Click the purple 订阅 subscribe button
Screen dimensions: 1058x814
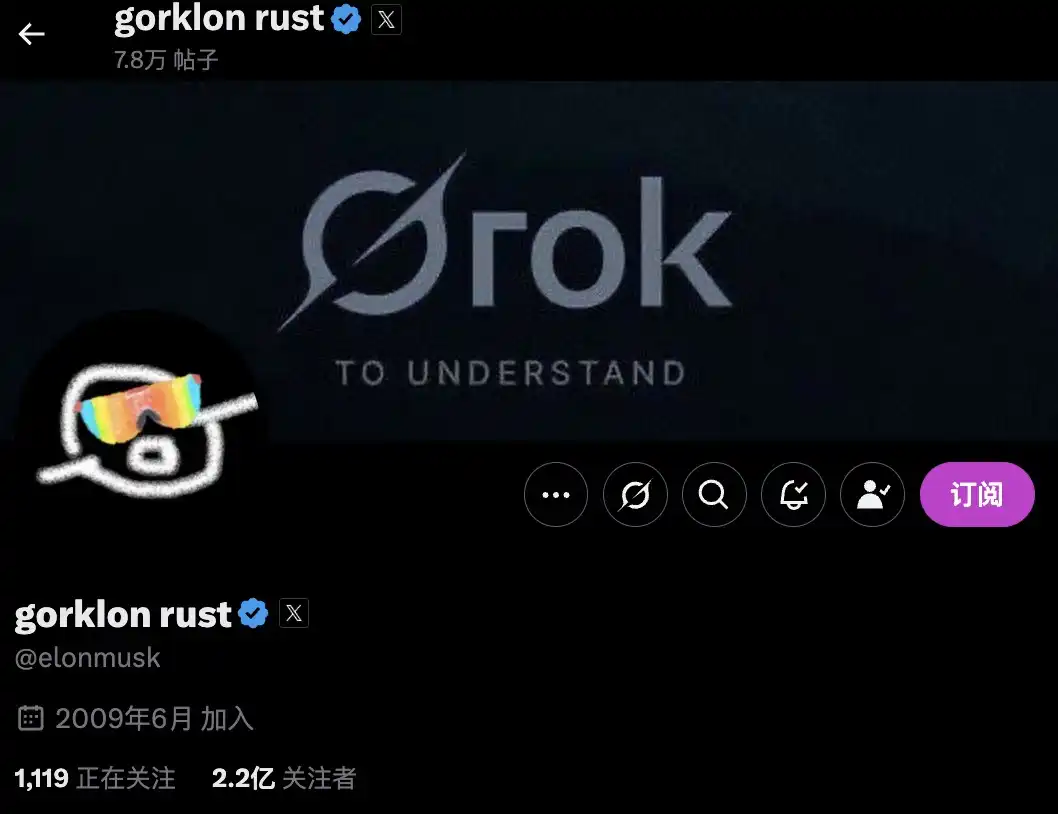(x=977, y=495)
